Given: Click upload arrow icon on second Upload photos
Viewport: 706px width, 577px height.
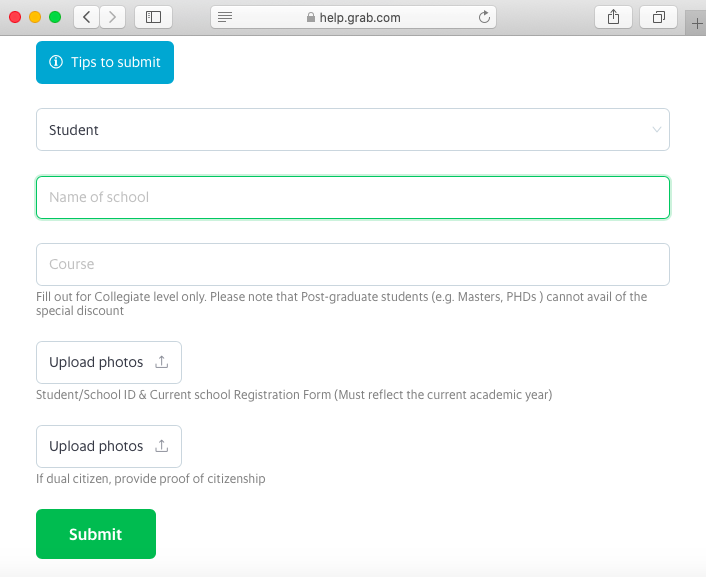Looking at the screenshot, I should 162,446.
